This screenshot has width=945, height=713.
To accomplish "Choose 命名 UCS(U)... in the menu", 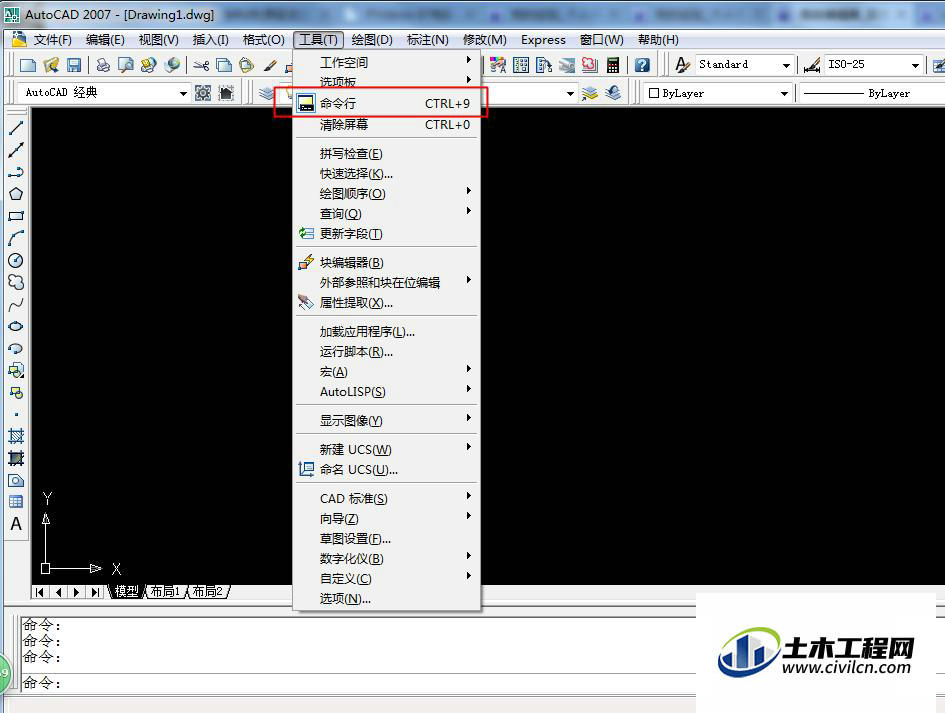I will pyautogui.click(x=386, y=470).
